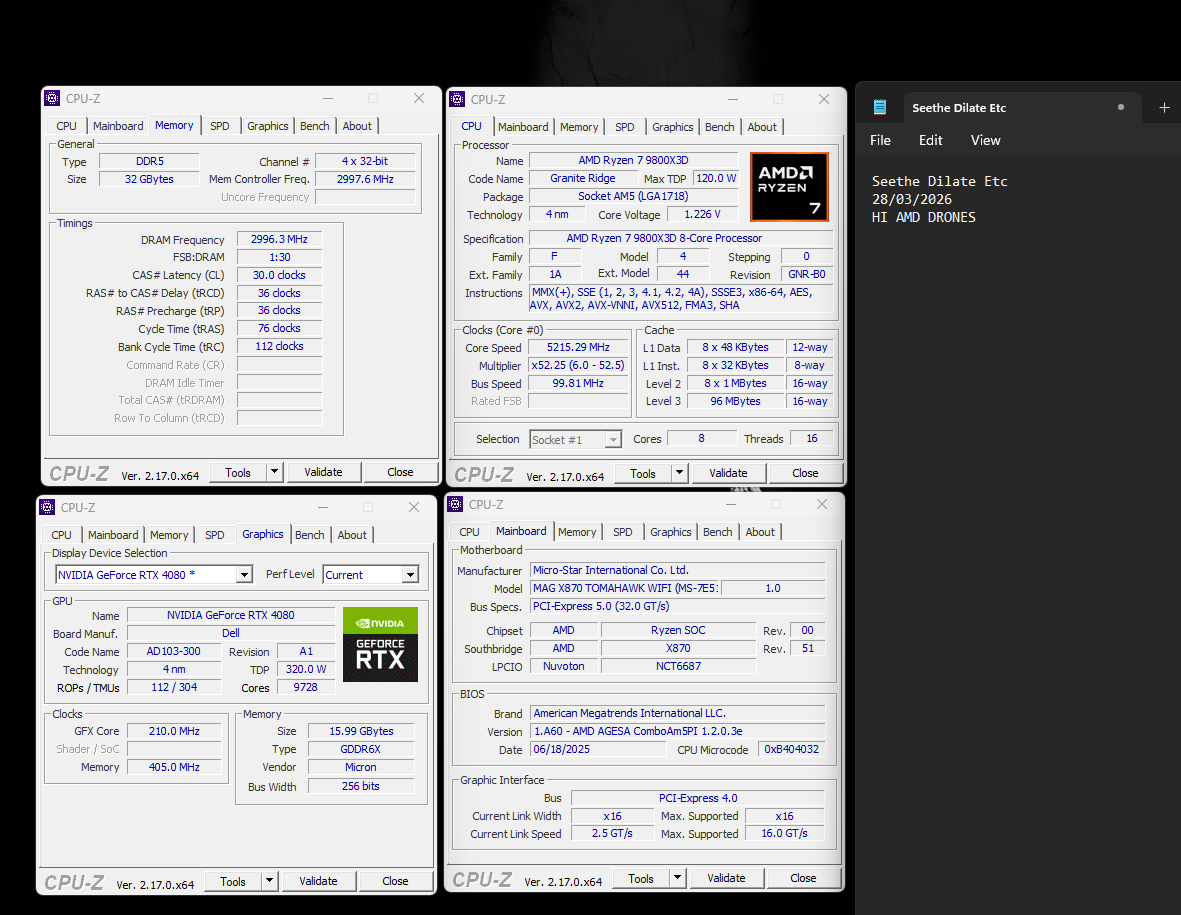Click the Board Manuf. Dell field
This screenshot has width=1181, height=915.
[x=231, y=633]
